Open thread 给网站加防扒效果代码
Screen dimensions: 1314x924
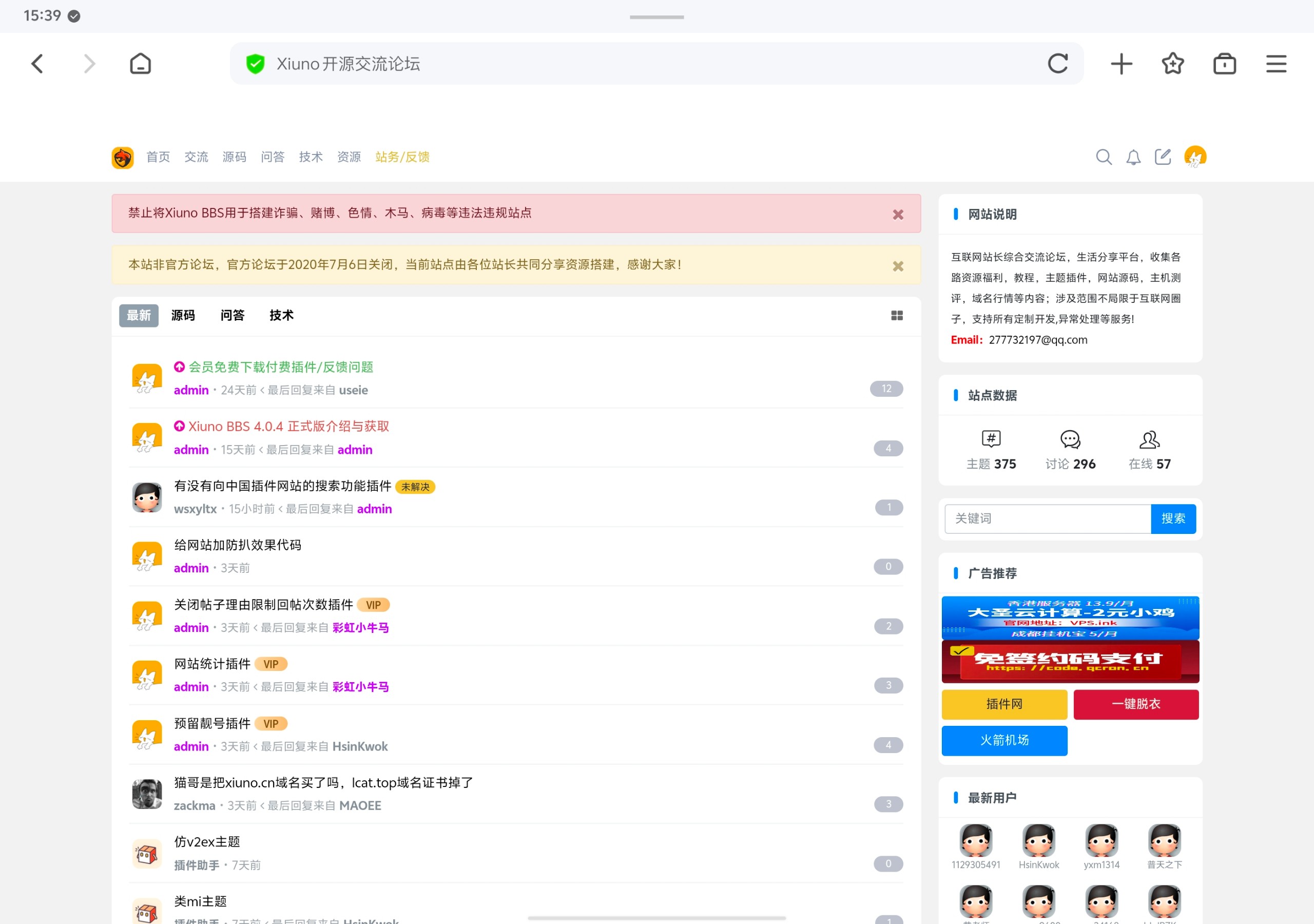(238, 545)
